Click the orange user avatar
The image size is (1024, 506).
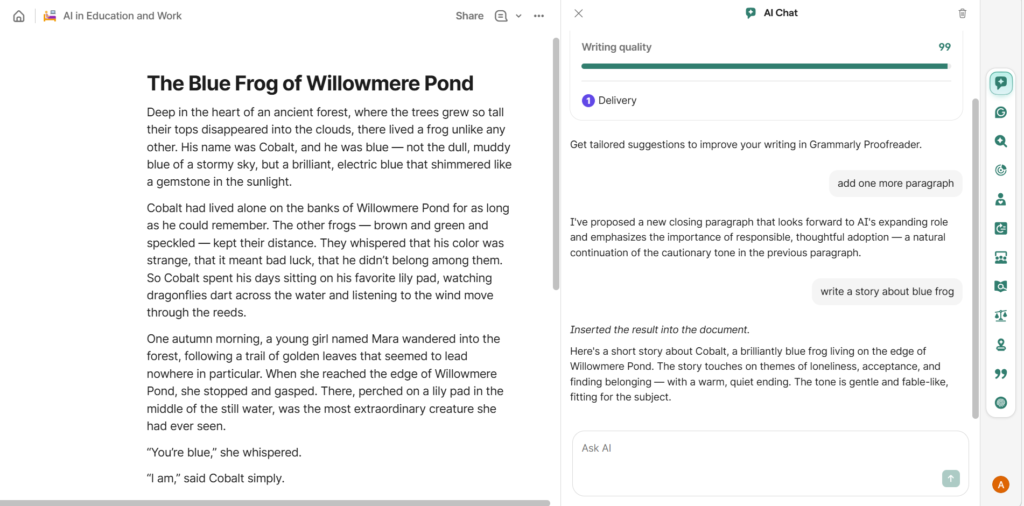[x=1001, y=485]
